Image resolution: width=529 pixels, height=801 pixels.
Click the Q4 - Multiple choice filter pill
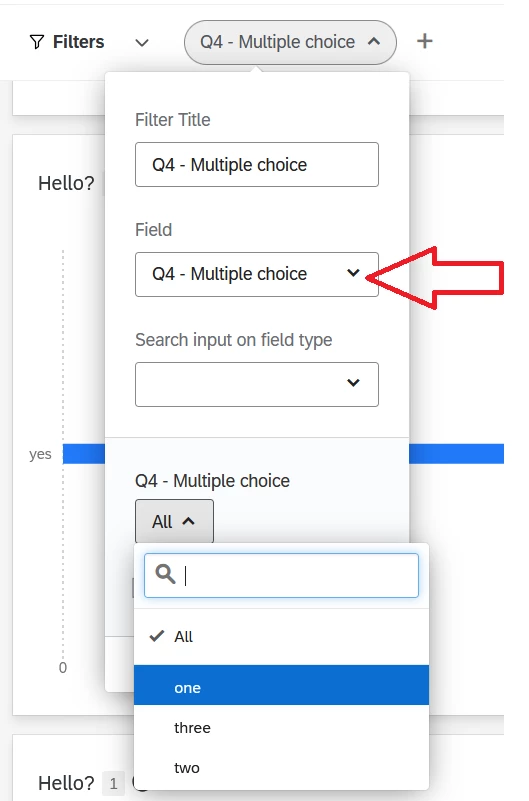click(290, 42)
